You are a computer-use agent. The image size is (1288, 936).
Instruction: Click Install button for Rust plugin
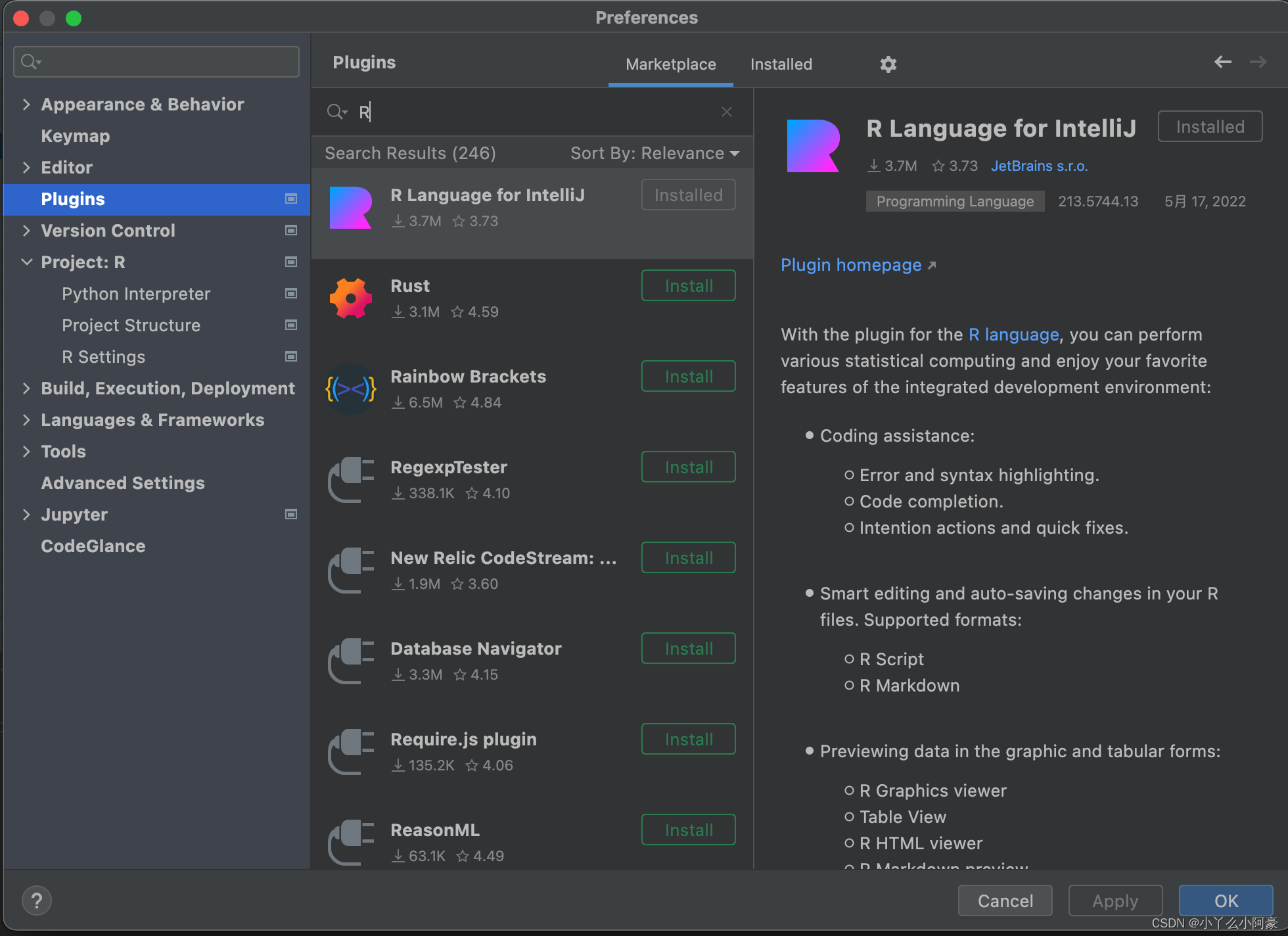point(688,286)
